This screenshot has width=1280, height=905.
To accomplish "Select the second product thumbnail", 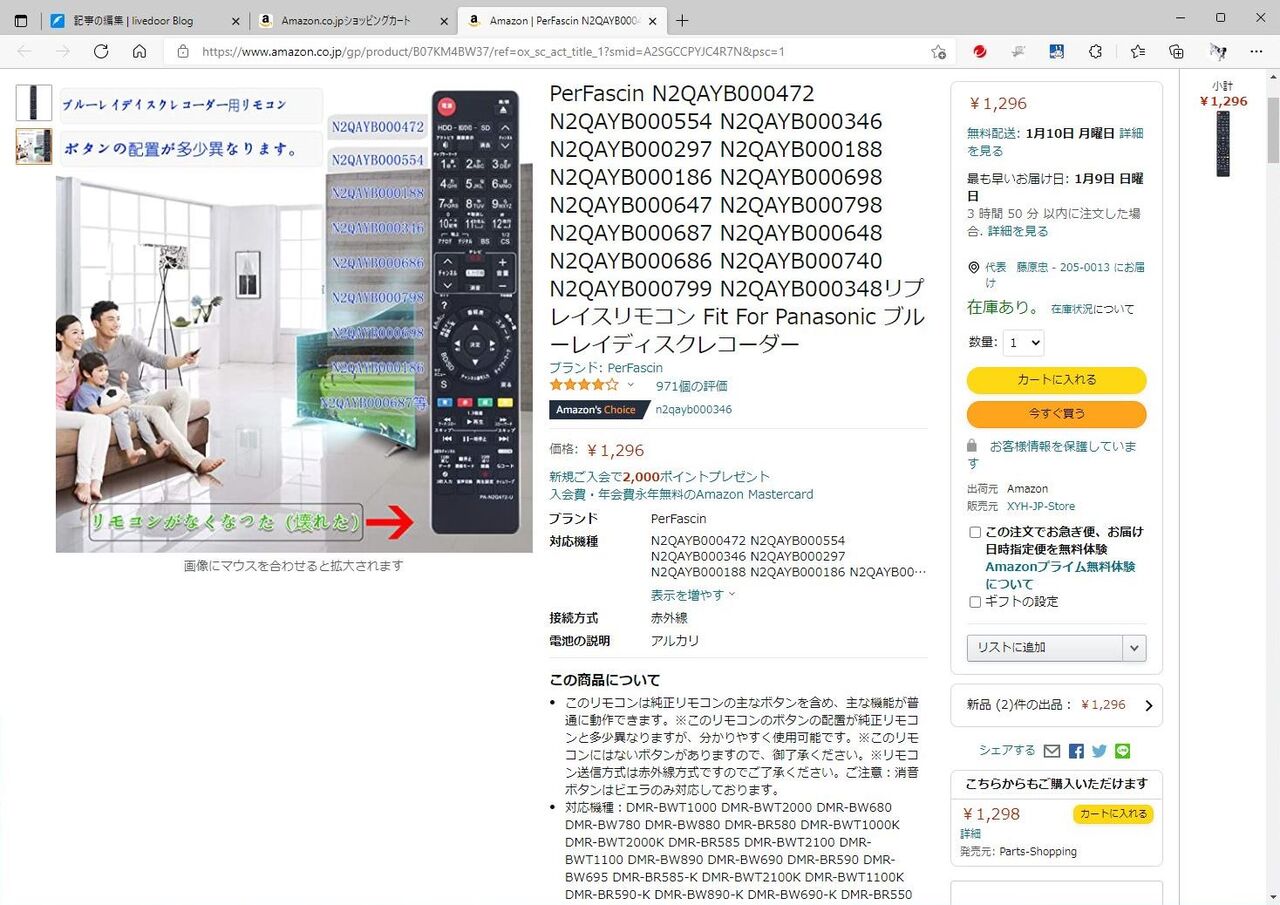I will click(34, 146).
